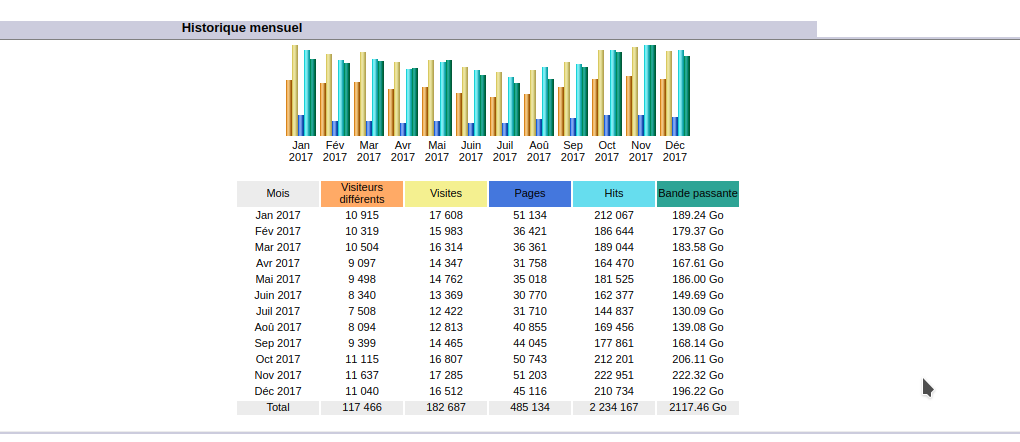This screenshot has width=1020, height=442.
Task: Click hits value 164 470
Action: [x=613, y=263]
